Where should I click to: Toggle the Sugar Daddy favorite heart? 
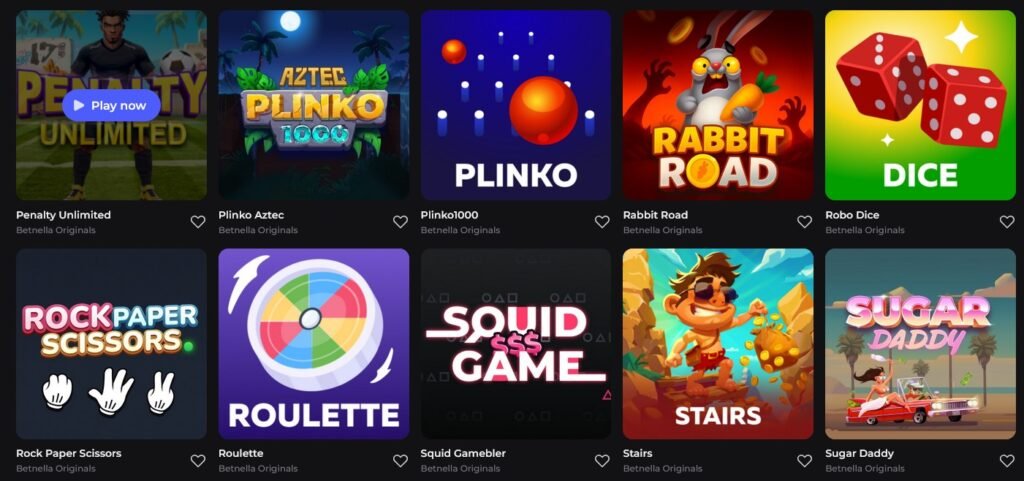(1007, 461)
